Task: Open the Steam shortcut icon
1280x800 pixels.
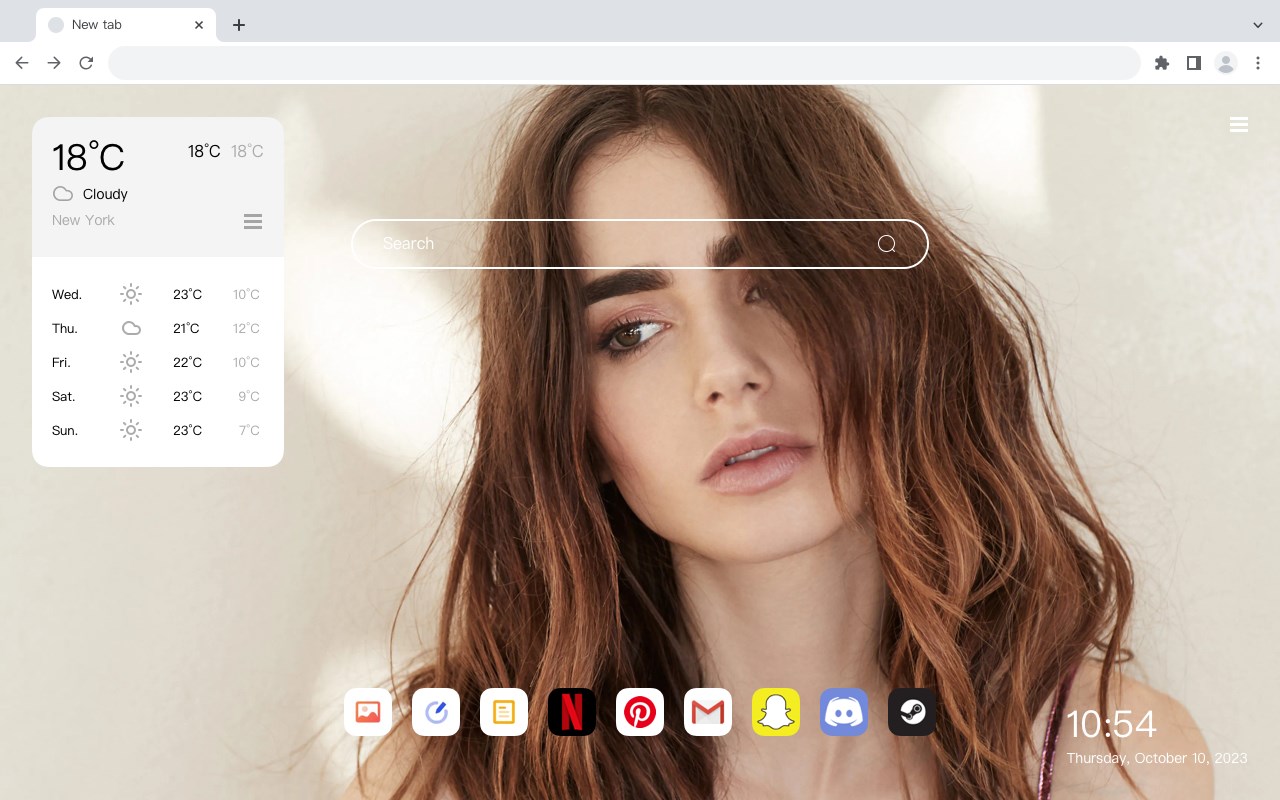Action: [912, 712]
